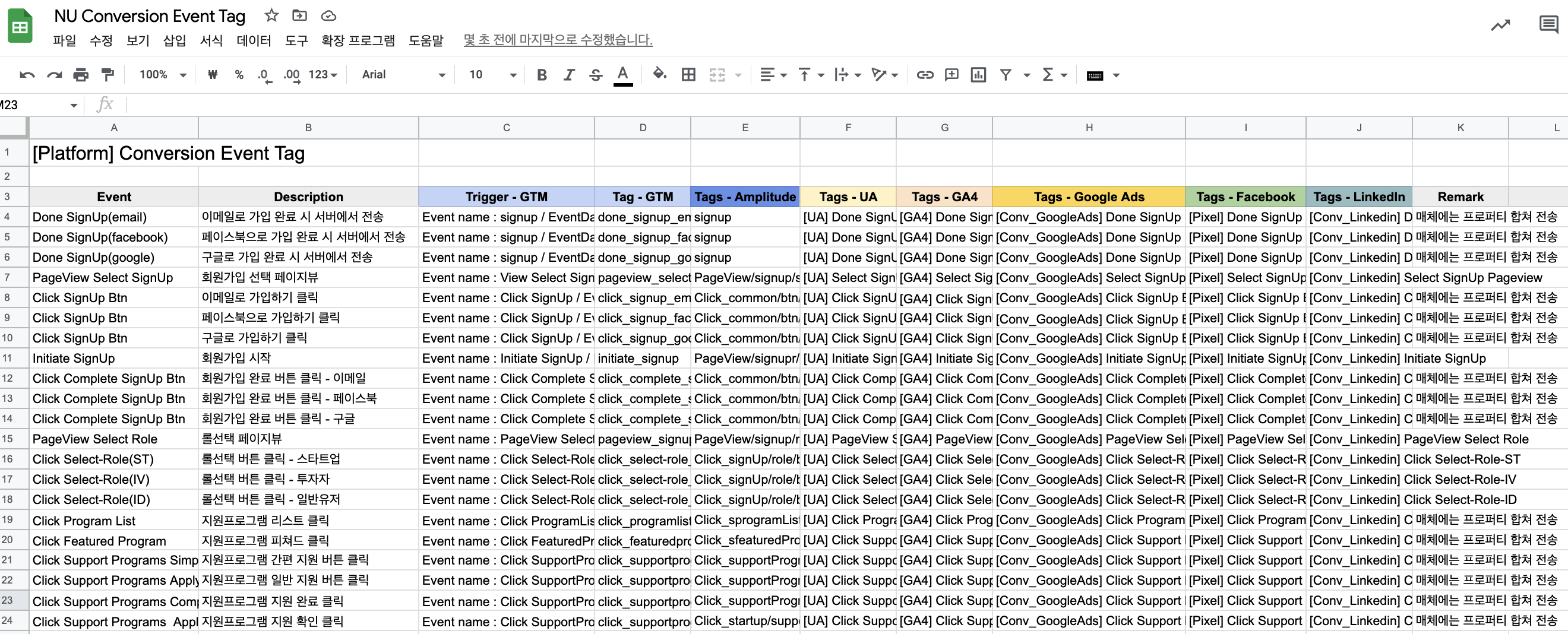Open the 데이터 menu
The image size is (1568, 634).
coord(253,41)
